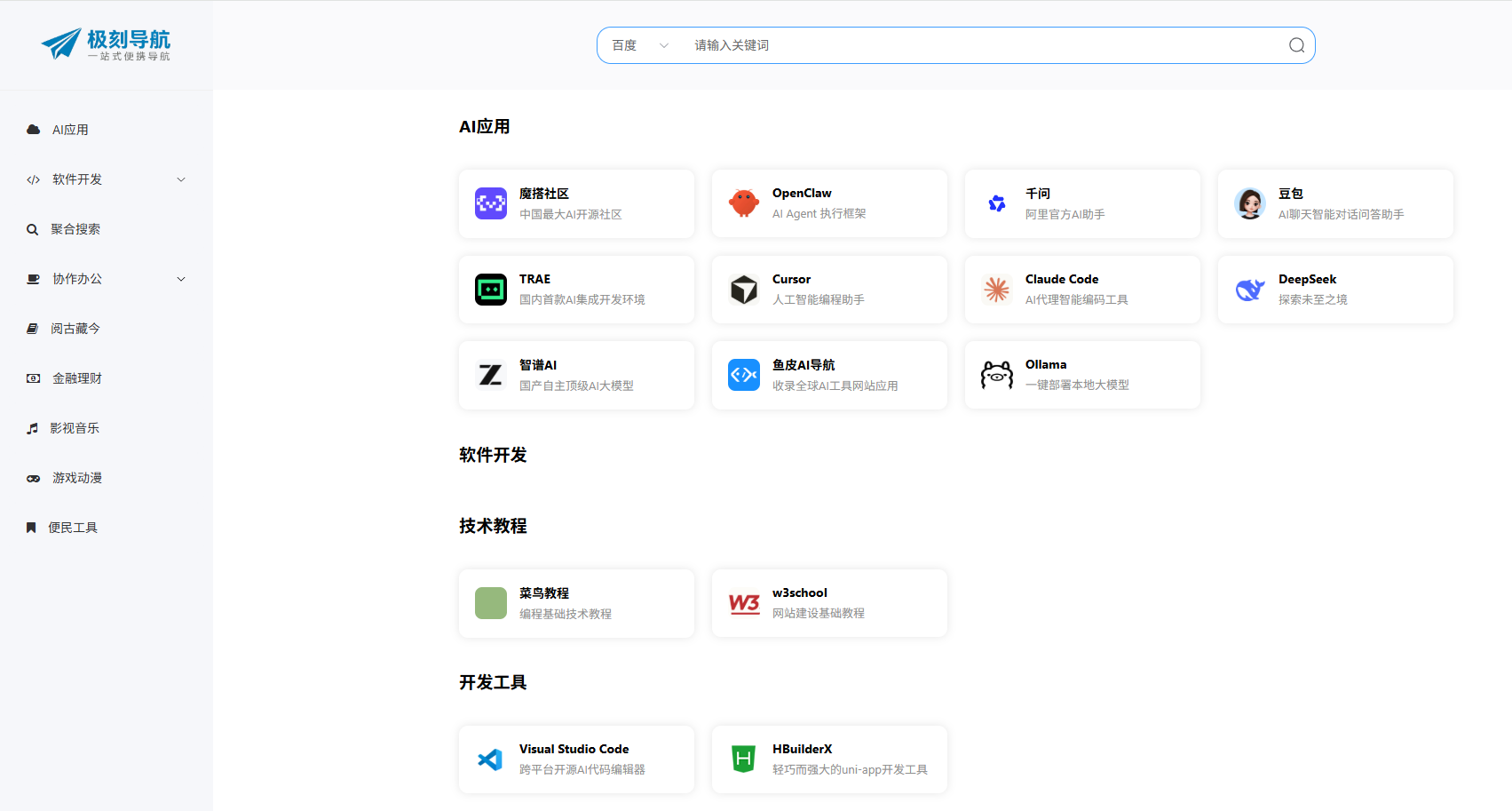The height and width of the screenshot is (811, 1512).
Task: Click the gamepad icon beside 游戏动漫
Action: 34,478
